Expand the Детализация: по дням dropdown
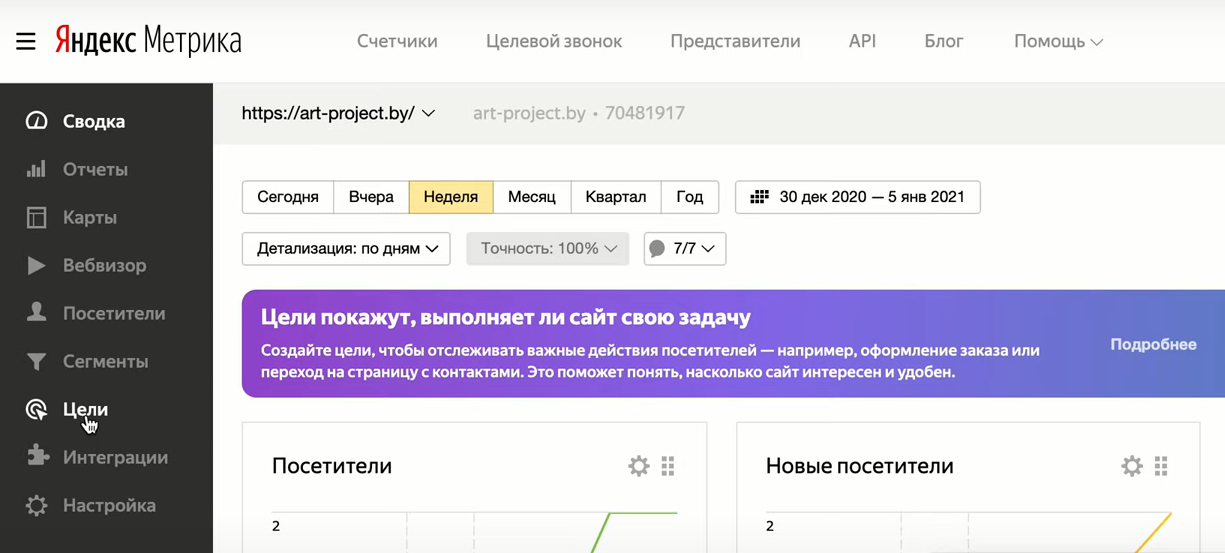This screenshot has height=553, width=1225. click(x=346, y=249)
